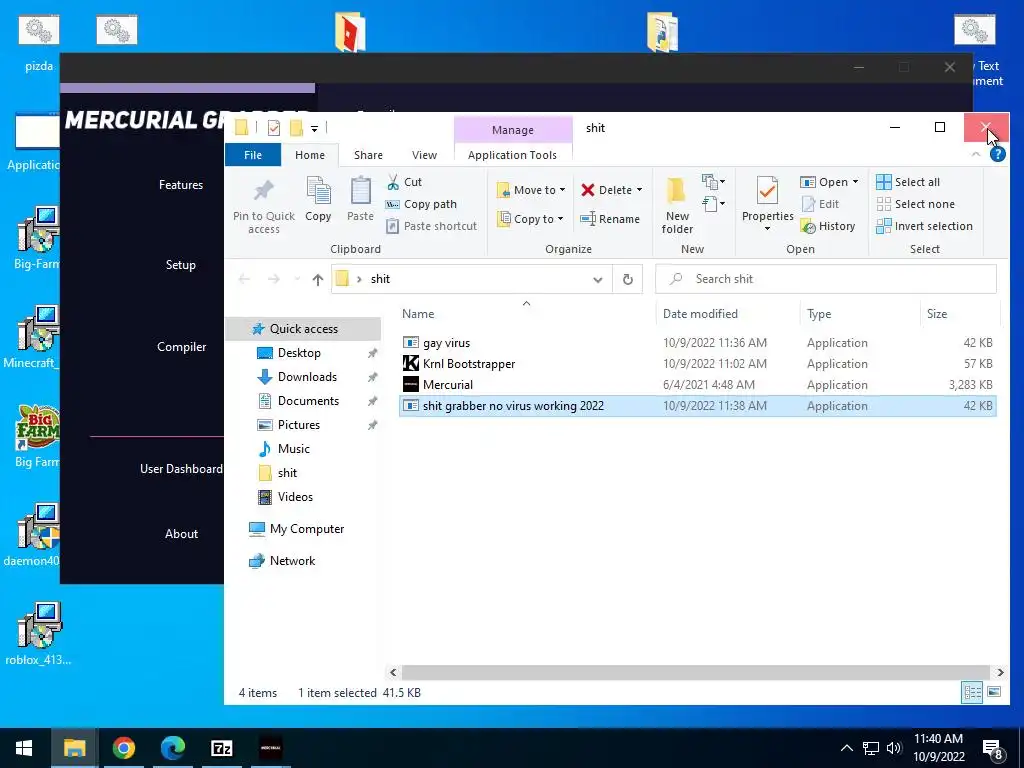The image size is (1024, 768).
Task: Click Invert selection
Action: (925, 226)
